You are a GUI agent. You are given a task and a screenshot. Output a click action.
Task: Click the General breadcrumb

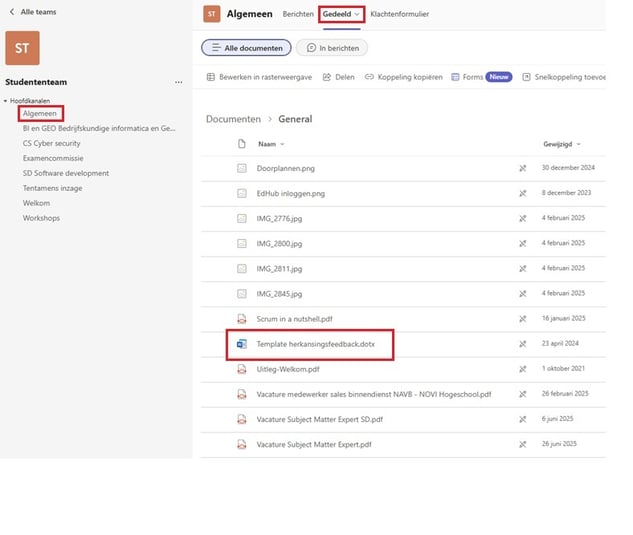[295, 119]
